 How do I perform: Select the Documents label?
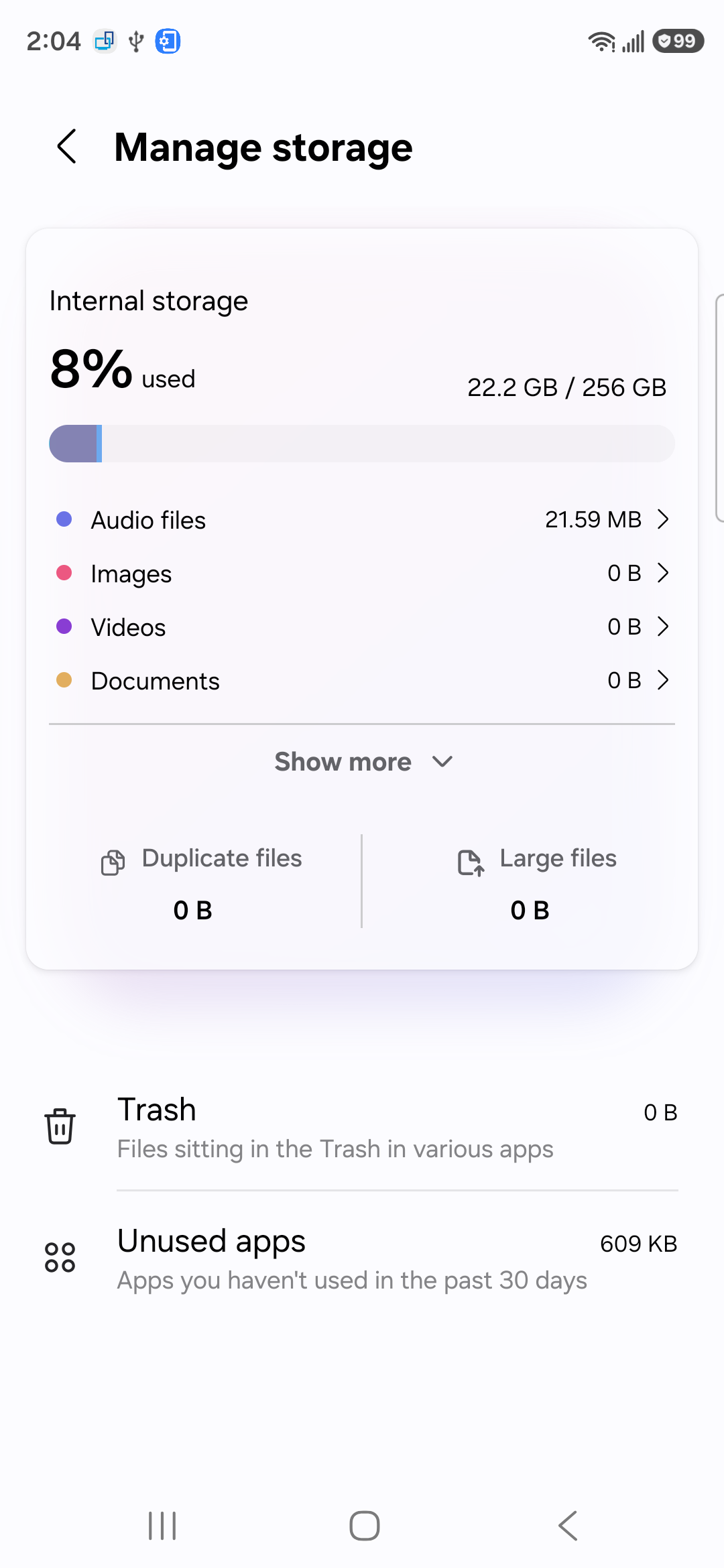(156, 681)
